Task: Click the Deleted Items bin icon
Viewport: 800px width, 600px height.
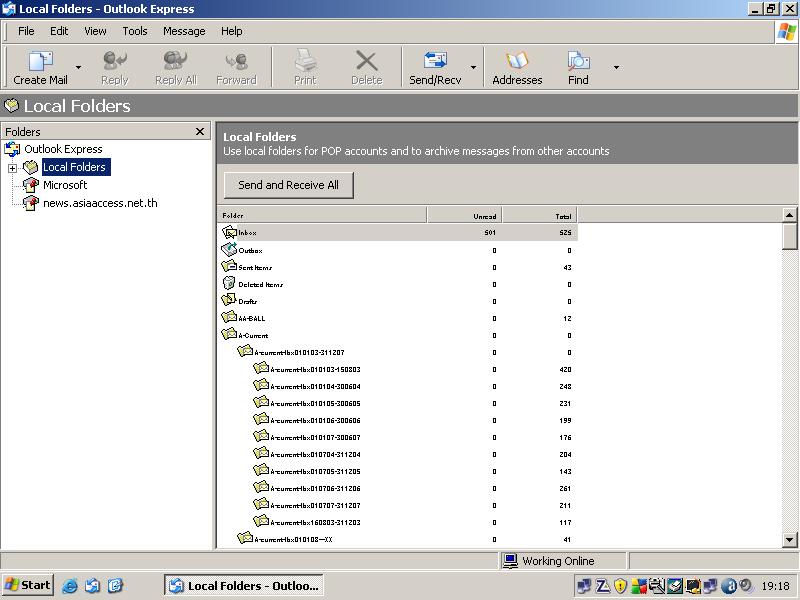Action: pyautogui.click(x=229, y=283)
